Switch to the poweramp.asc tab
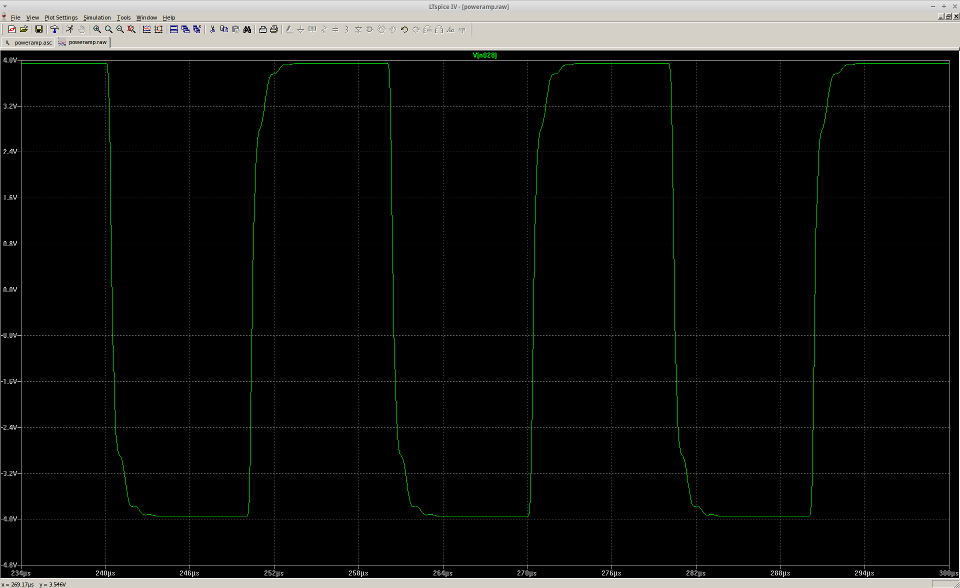960x588 pixels. pos(29,43)
